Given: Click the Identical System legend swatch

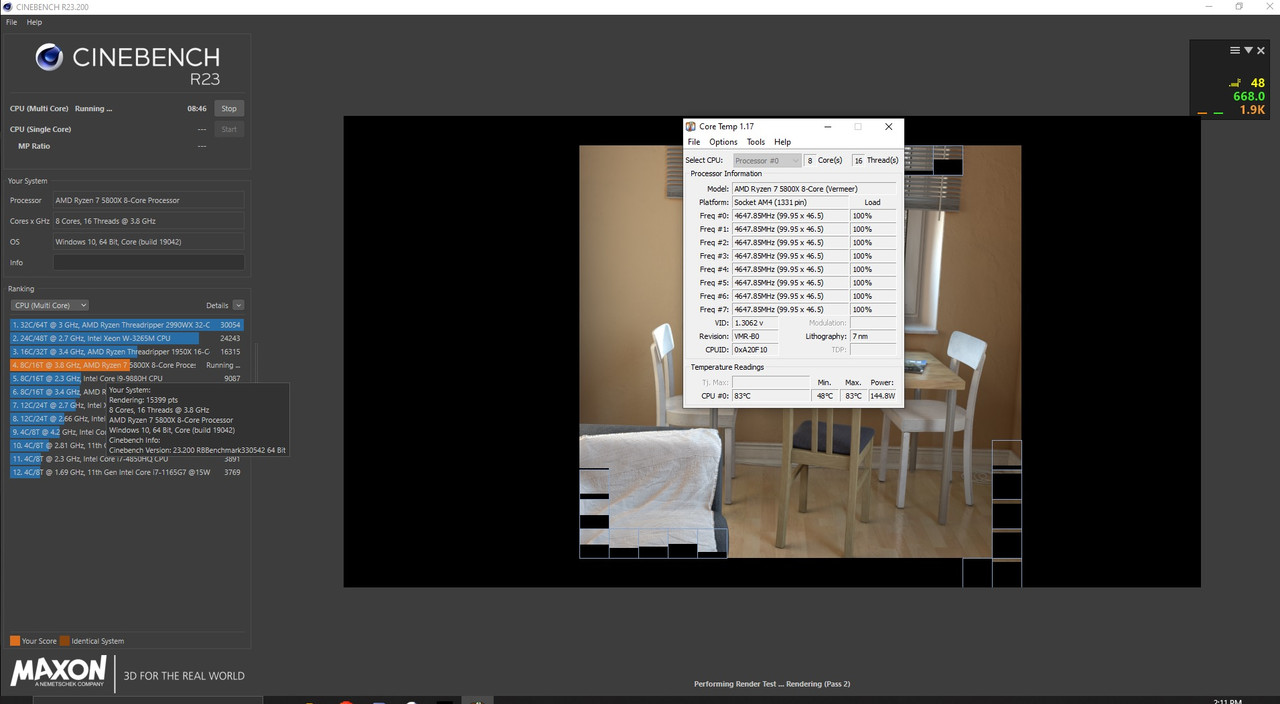Looking at the screenshot, I should pyautogui.click(x=65, y=641).
